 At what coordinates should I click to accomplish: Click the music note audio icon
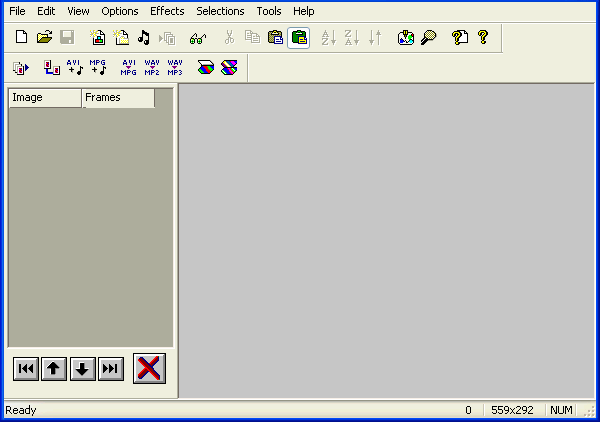point(144,37)
